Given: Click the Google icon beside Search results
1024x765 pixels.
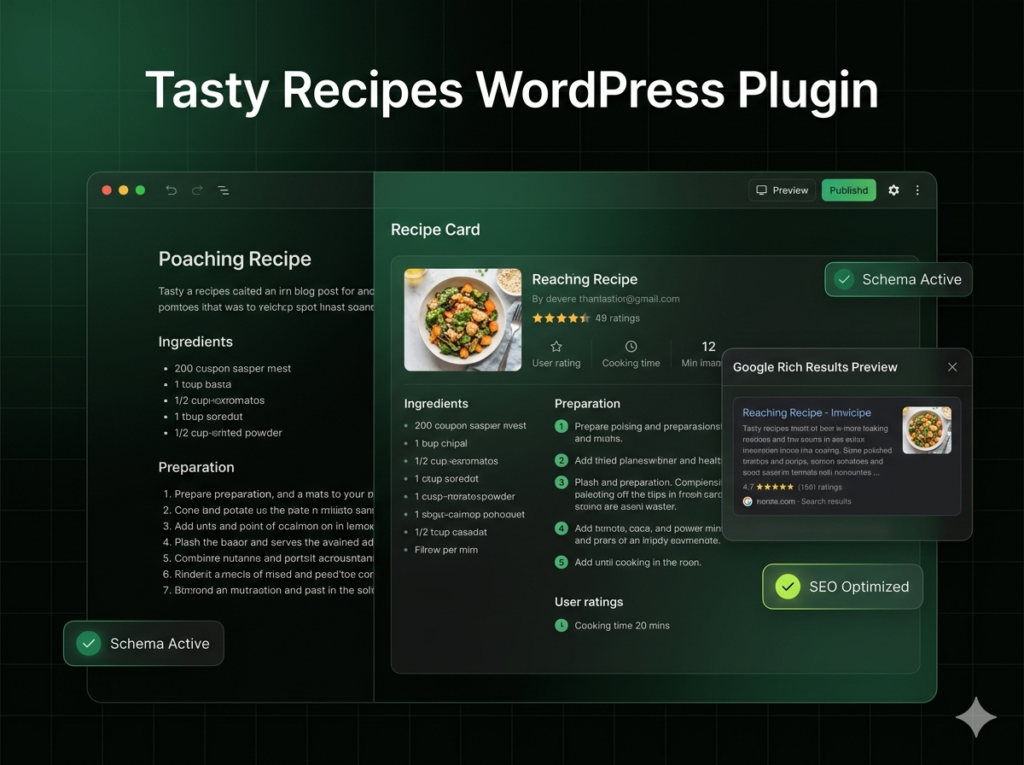Looking at the screenshot, I should click(748, 501).
